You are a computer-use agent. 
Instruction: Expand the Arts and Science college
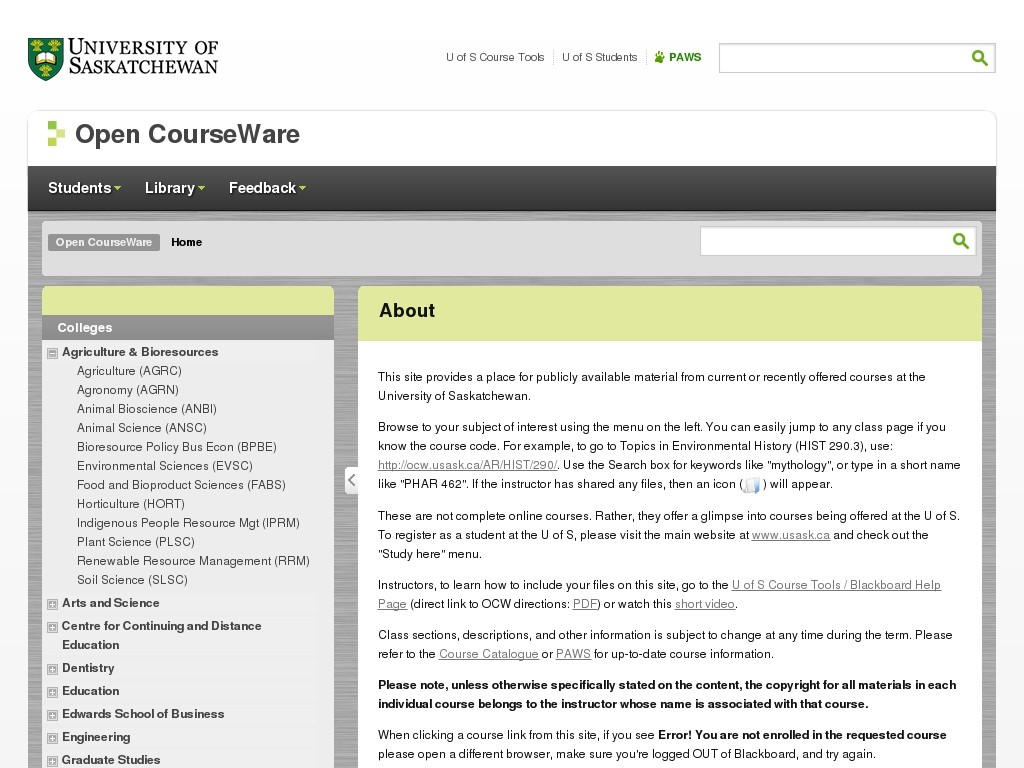[52, 604]
